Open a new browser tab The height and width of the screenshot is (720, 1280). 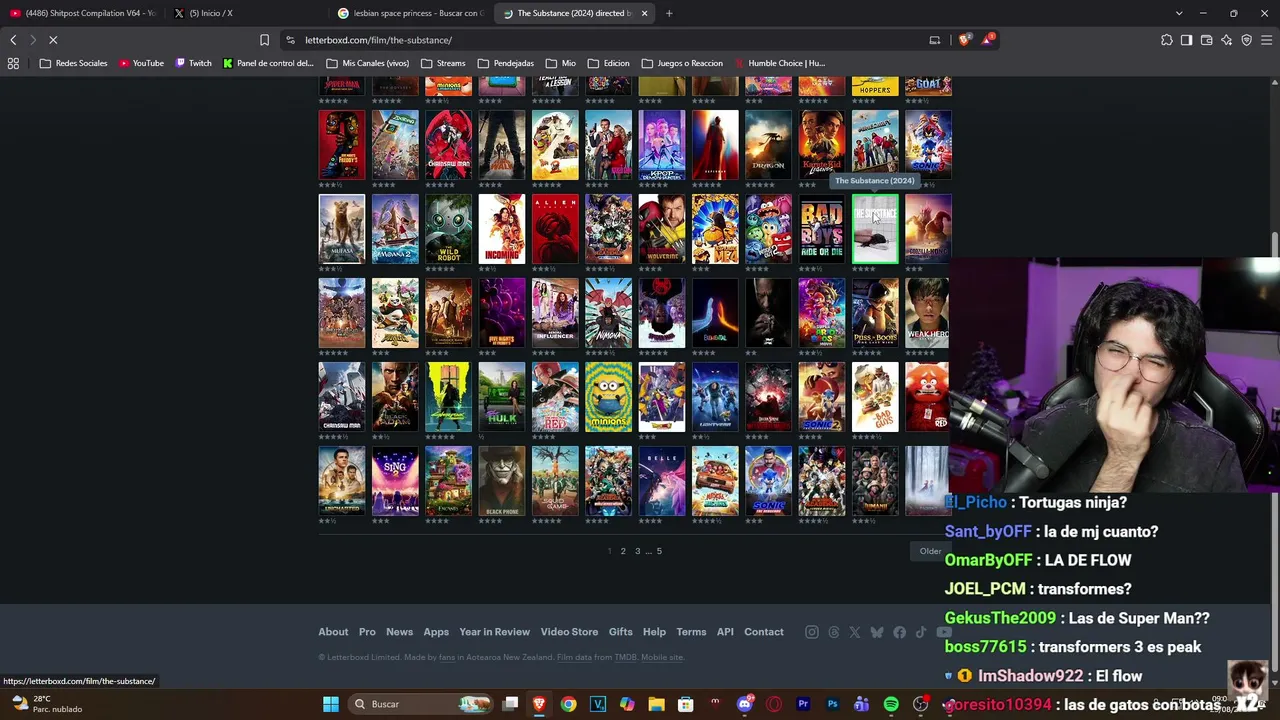click(669, 13)
